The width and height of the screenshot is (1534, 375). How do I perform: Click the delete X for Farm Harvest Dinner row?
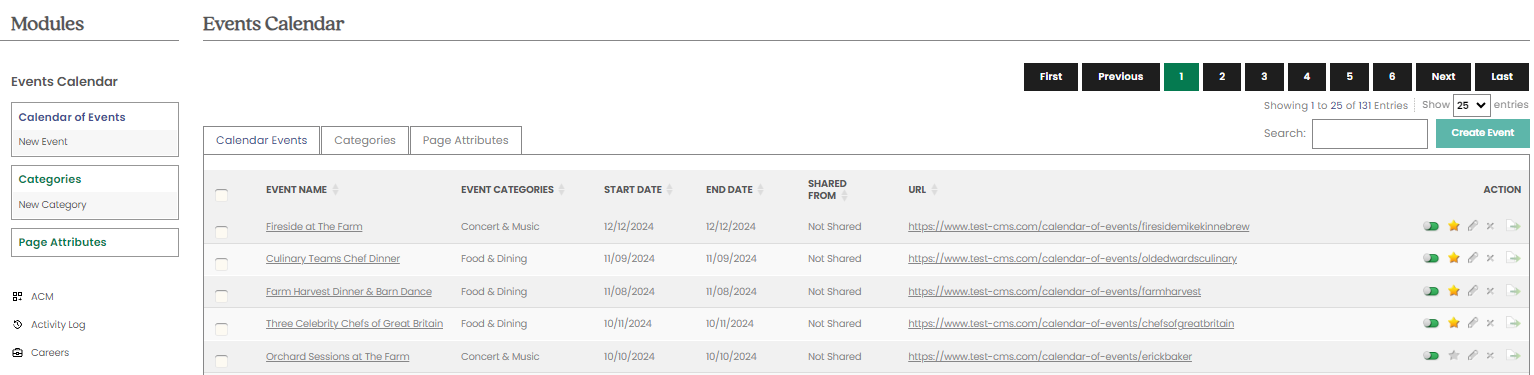click(1490, 291)
